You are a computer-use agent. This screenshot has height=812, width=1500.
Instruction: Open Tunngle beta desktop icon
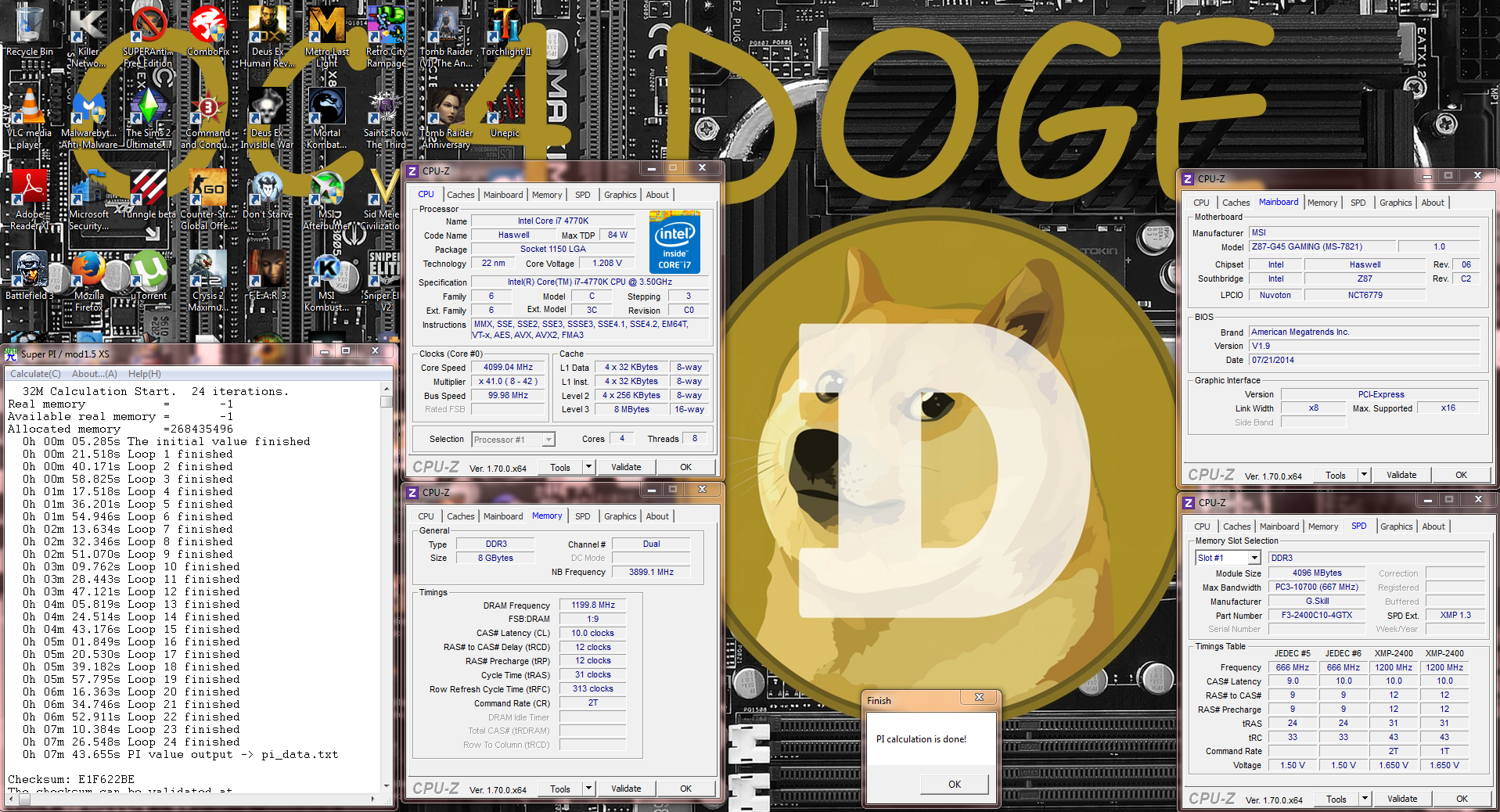148,193
